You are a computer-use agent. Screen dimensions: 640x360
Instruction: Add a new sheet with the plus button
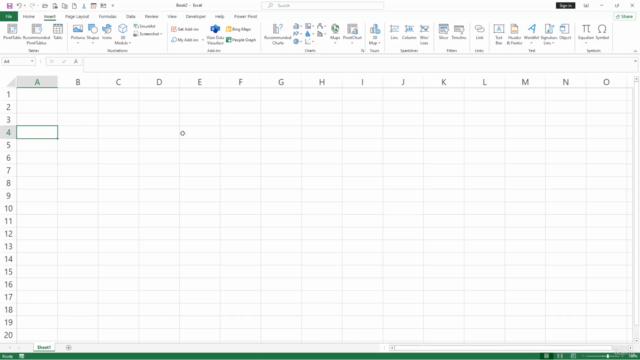coord(69,348)
